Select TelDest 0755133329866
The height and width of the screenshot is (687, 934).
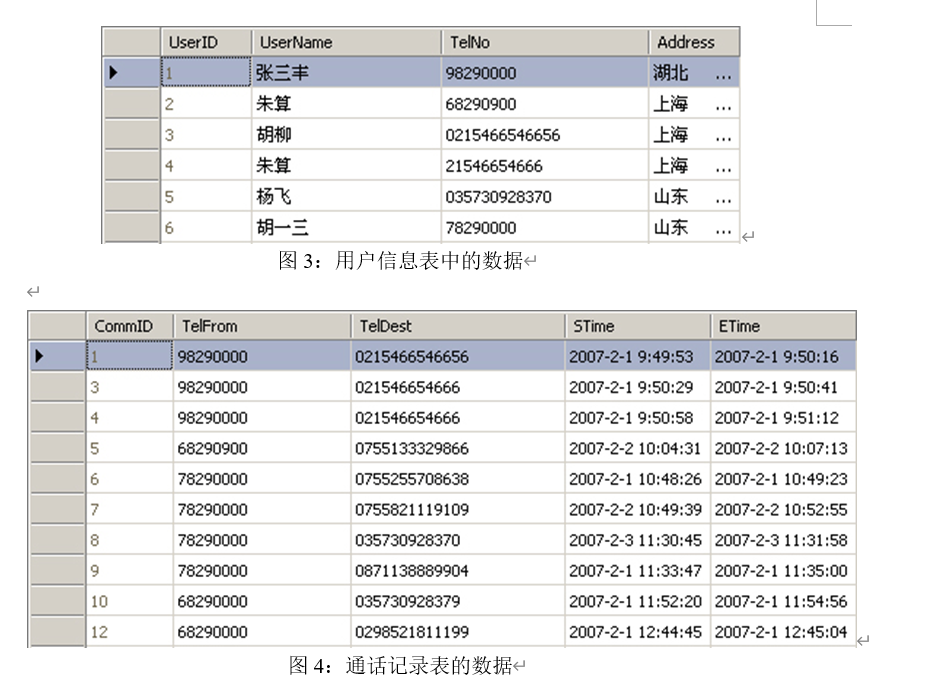coord(458,448)
